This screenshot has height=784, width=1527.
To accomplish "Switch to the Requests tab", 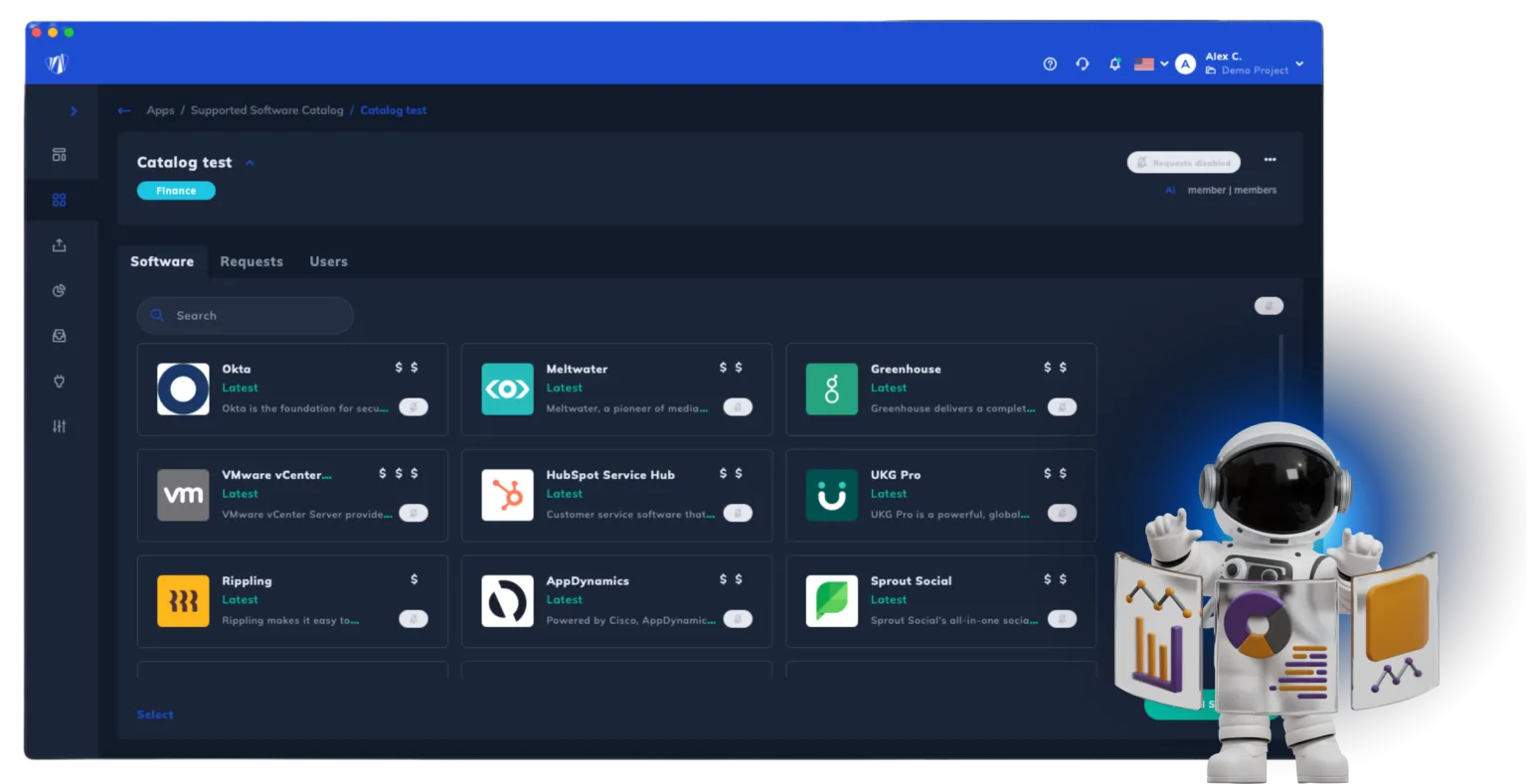I will tap(252, 261).
